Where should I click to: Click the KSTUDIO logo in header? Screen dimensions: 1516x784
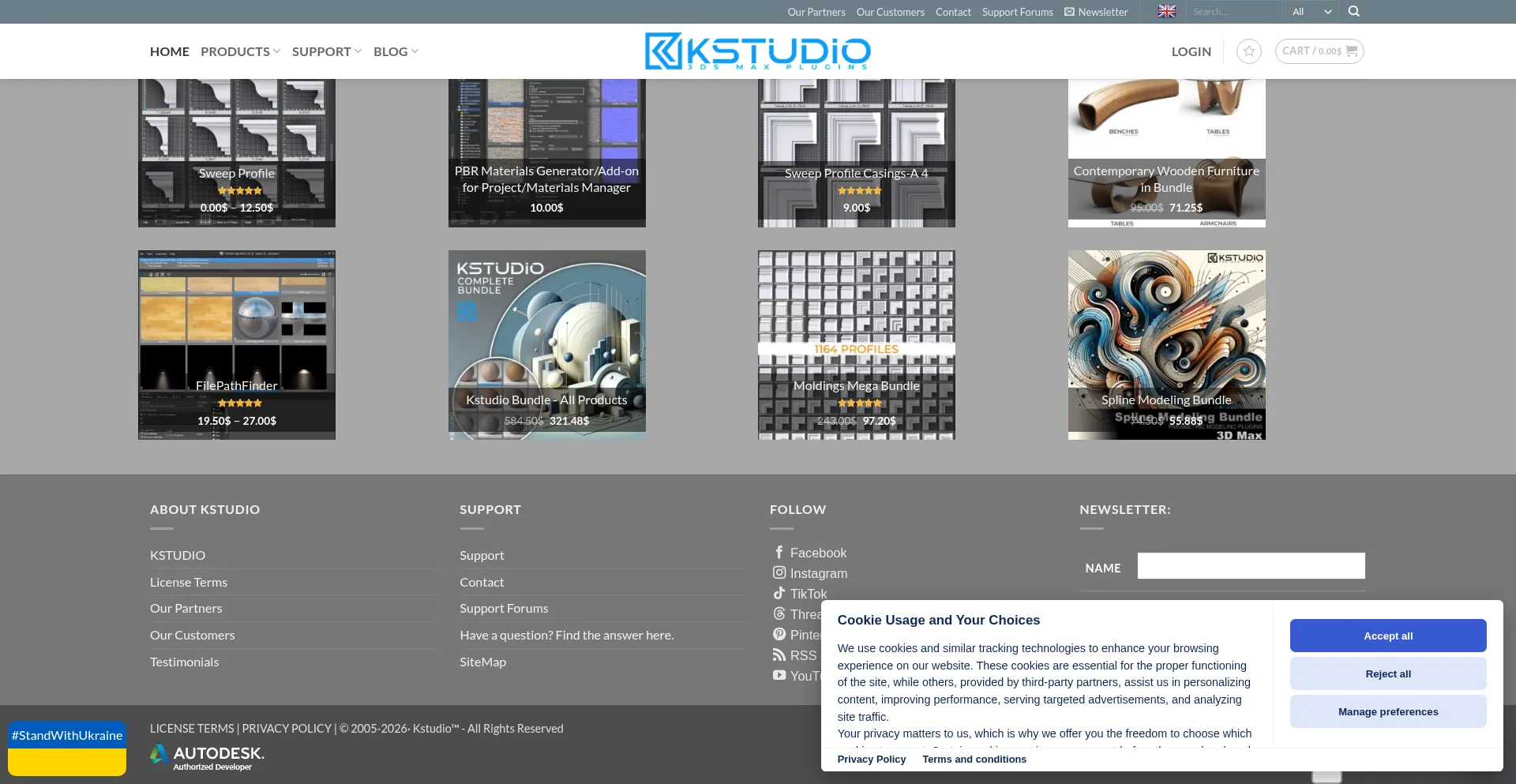(x=757, y=51)
